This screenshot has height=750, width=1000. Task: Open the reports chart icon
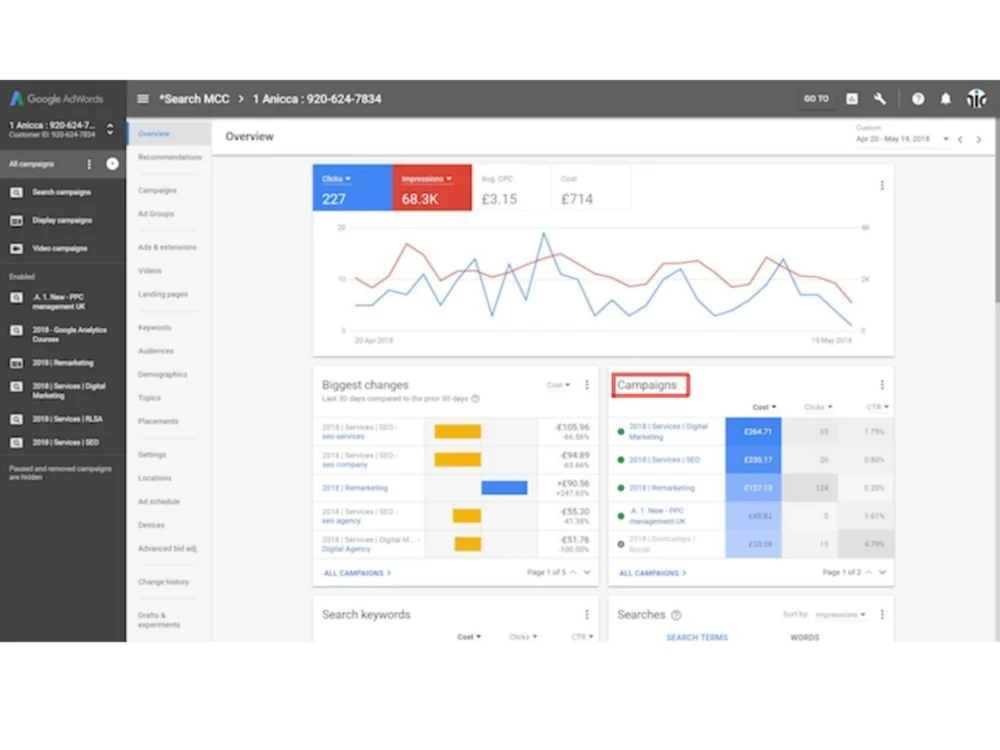[x=851, y=99]
